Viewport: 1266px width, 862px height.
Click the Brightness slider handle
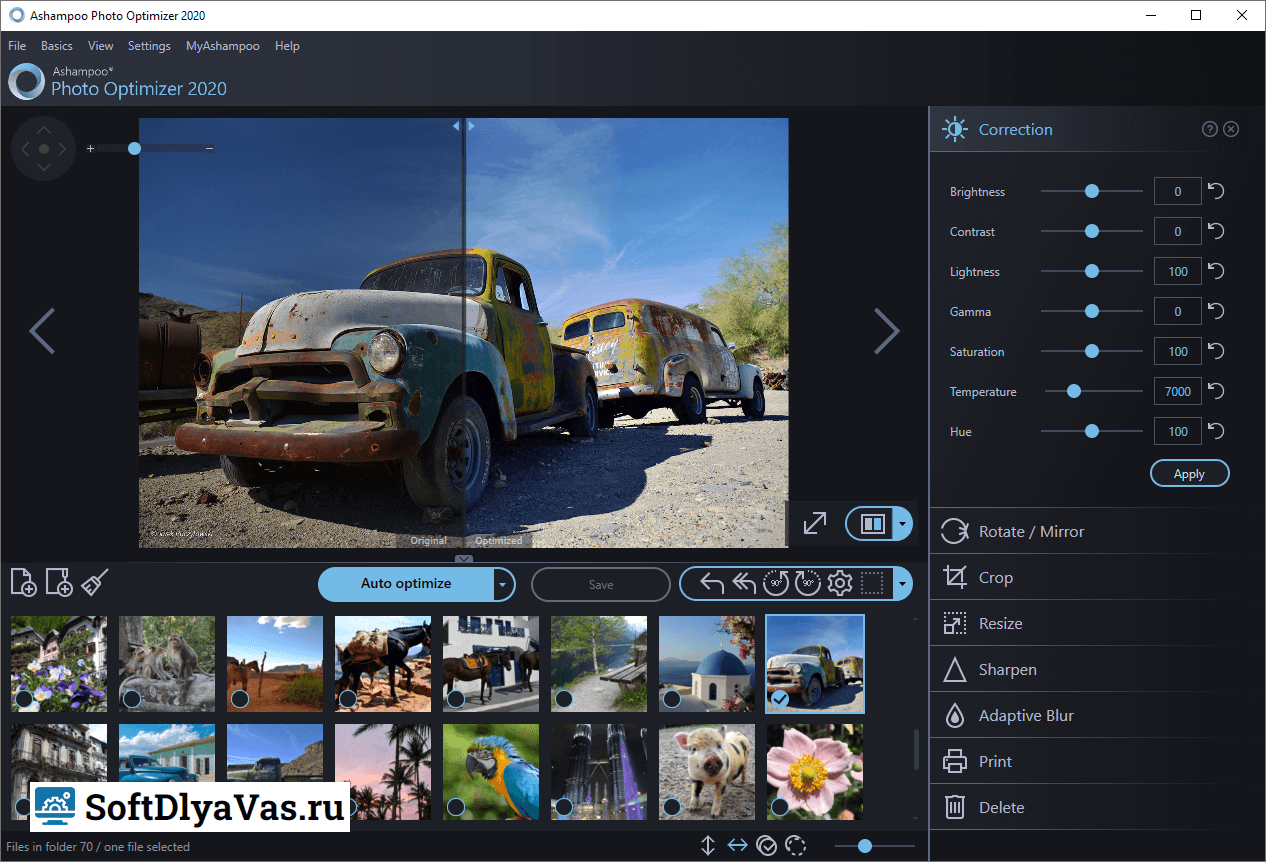(x=1092, y=191)
